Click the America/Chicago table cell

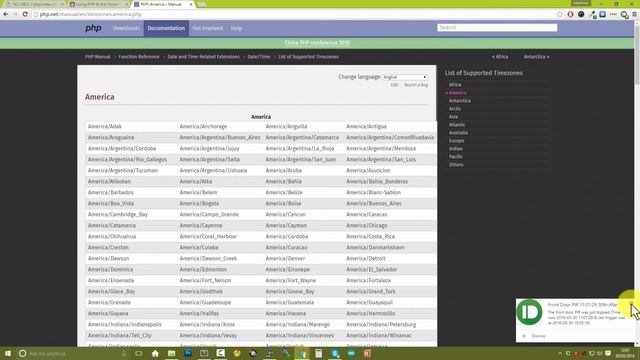point(367,225)
